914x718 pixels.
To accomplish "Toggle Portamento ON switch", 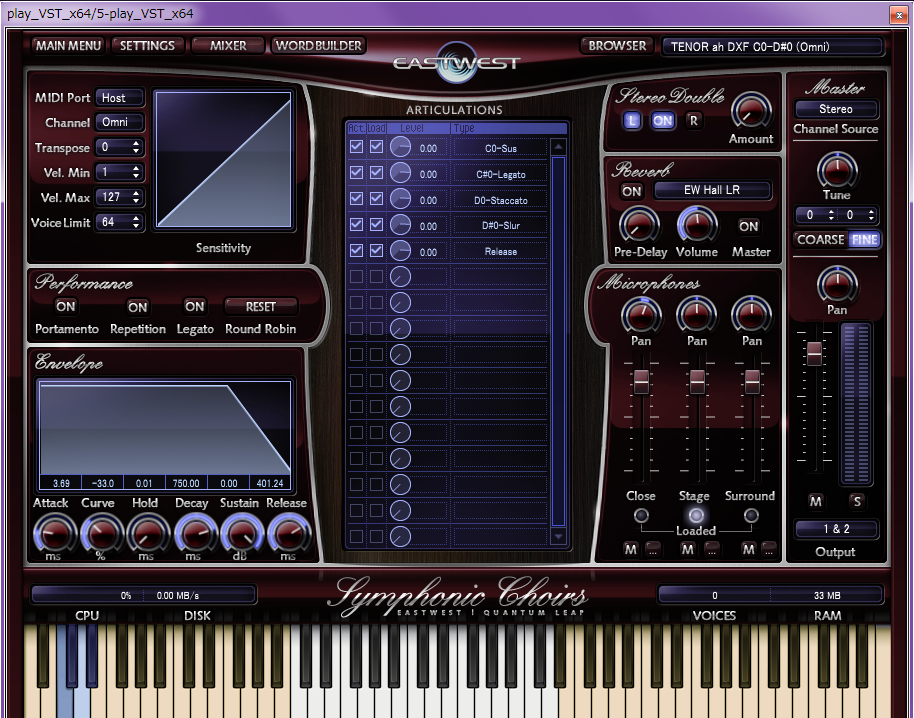I will pos(66,307).
